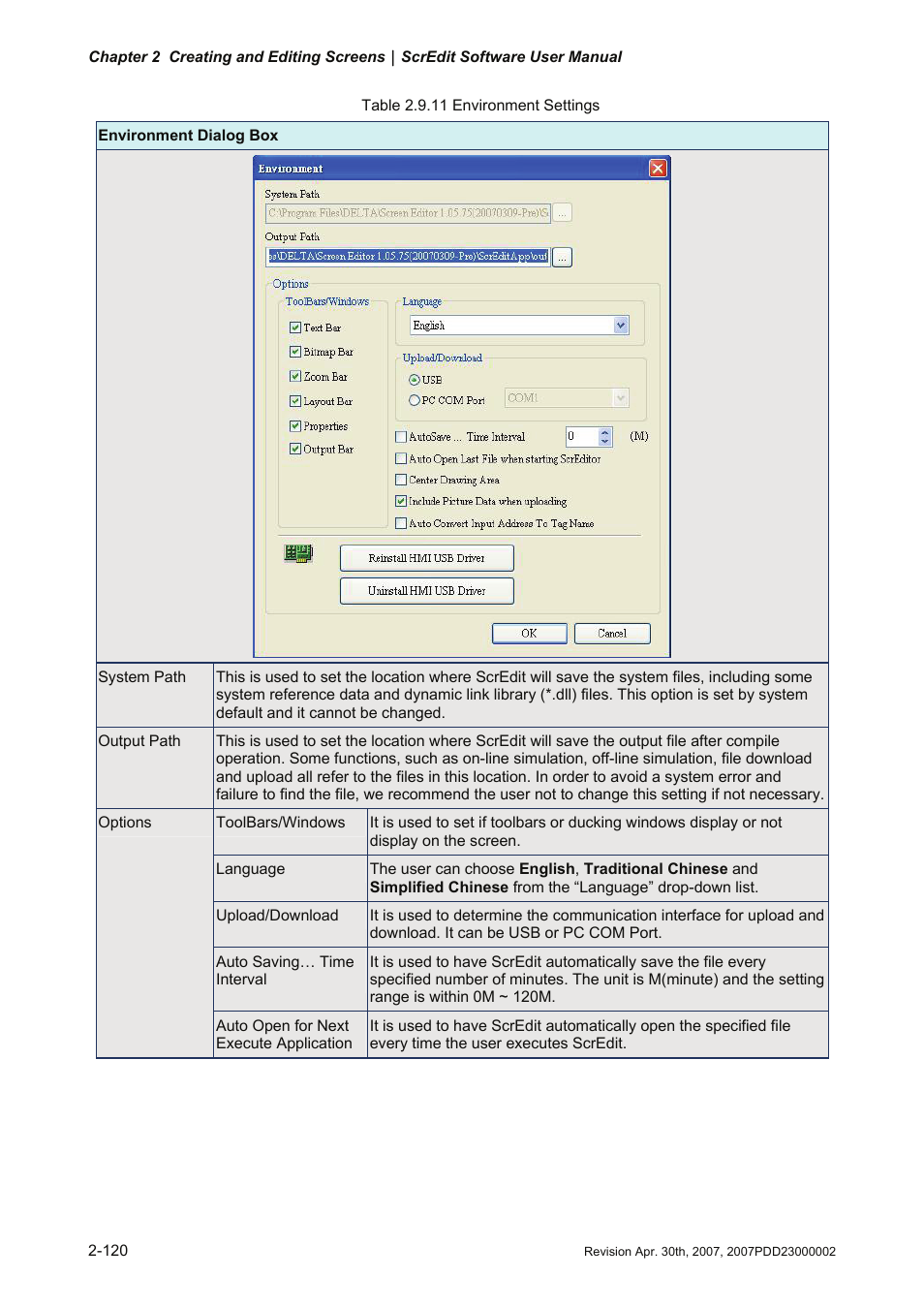Image resolution: width=924 pixels, height=1309 pixels.
Task: Enable Auto Open Last File when starting ScrEditor
Action: (x=401, y=458)
